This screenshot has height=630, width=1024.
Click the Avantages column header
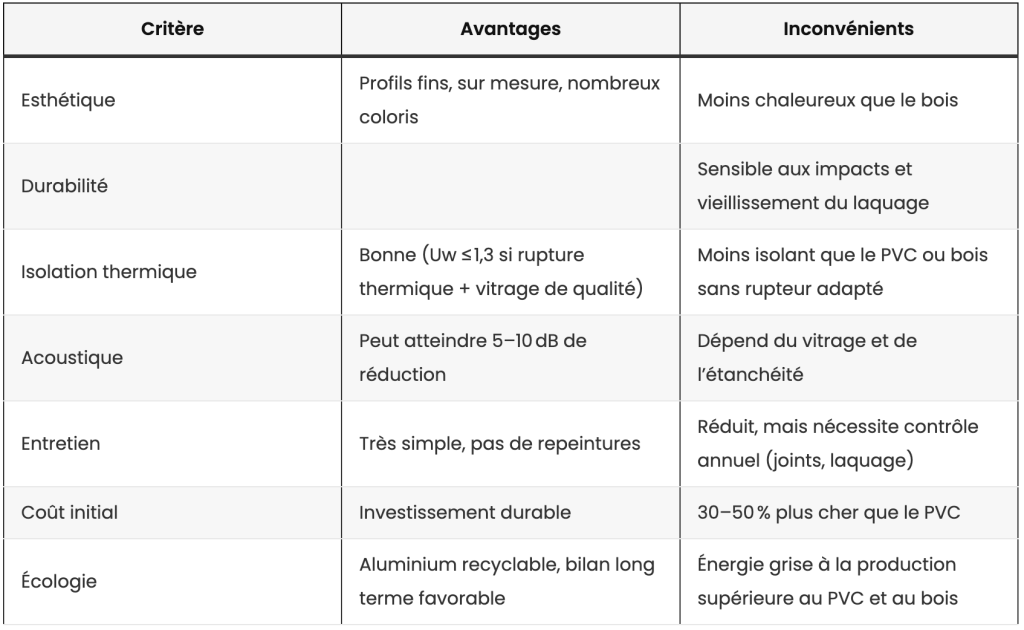click(510, 29)
